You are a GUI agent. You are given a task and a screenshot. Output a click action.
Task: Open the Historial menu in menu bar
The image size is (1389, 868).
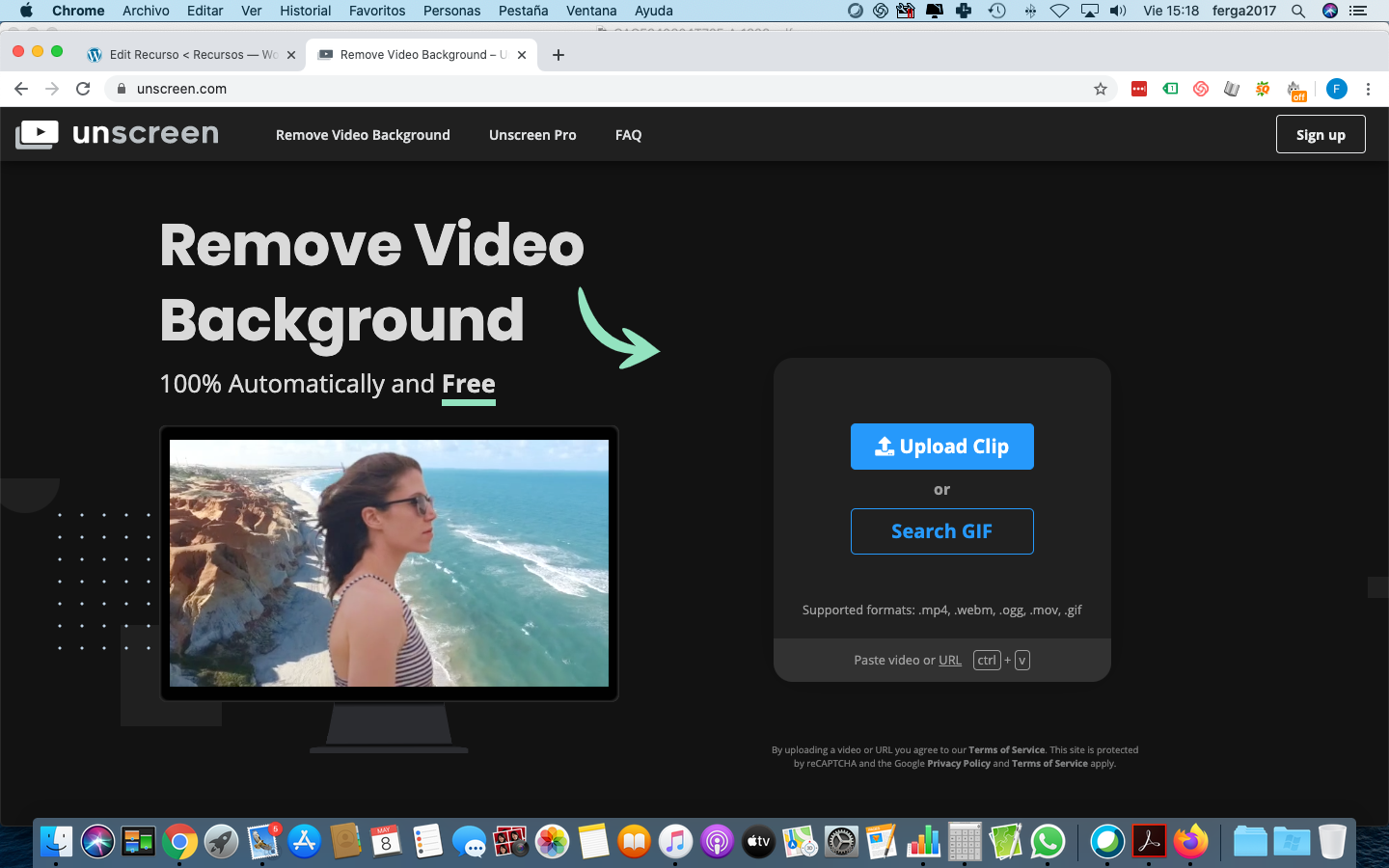click(305, 11)
